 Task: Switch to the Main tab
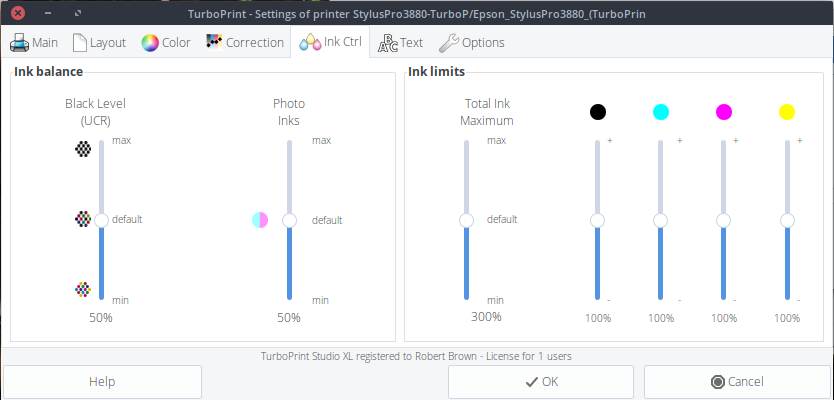(34, 43)
